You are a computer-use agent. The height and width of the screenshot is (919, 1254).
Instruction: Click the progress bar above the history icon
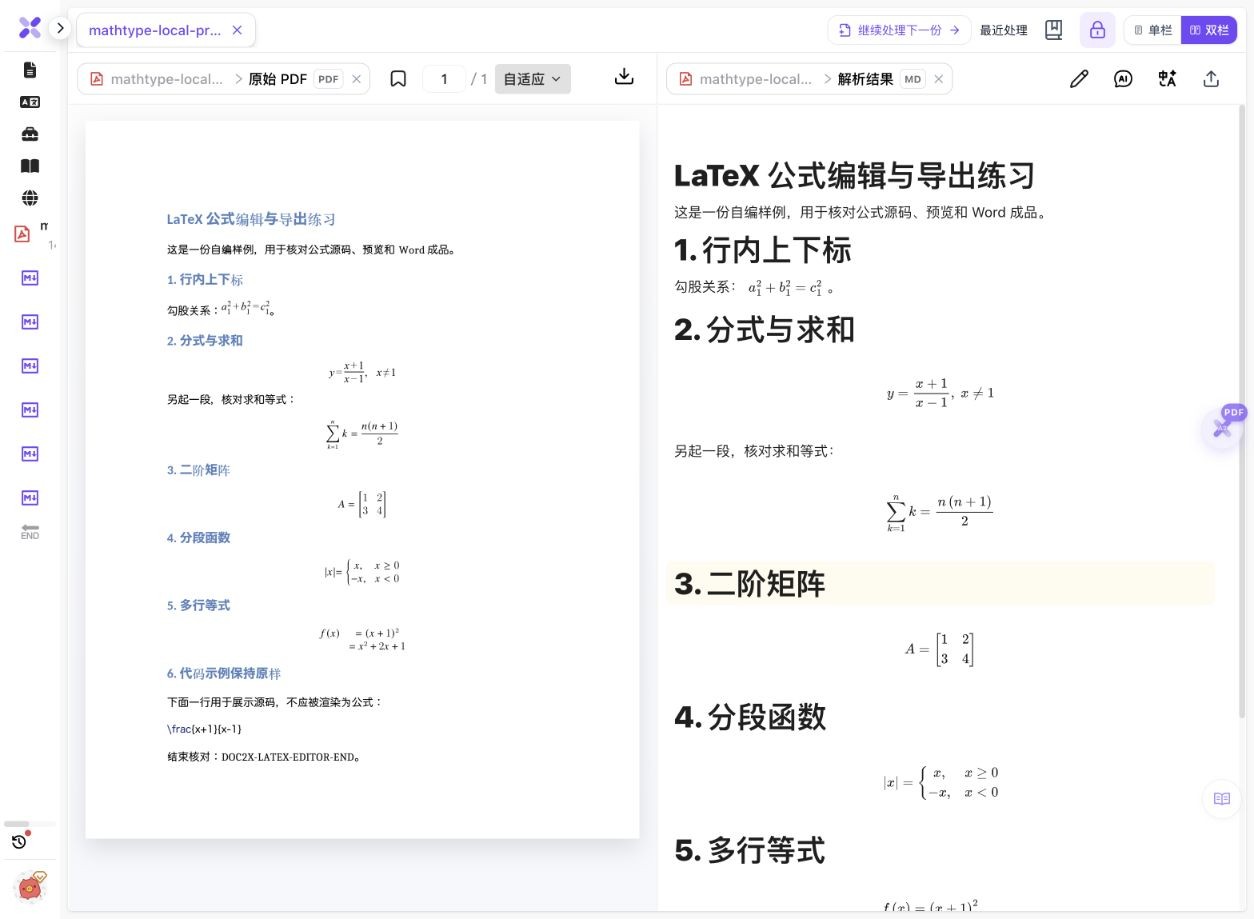(x=30, y=824)
